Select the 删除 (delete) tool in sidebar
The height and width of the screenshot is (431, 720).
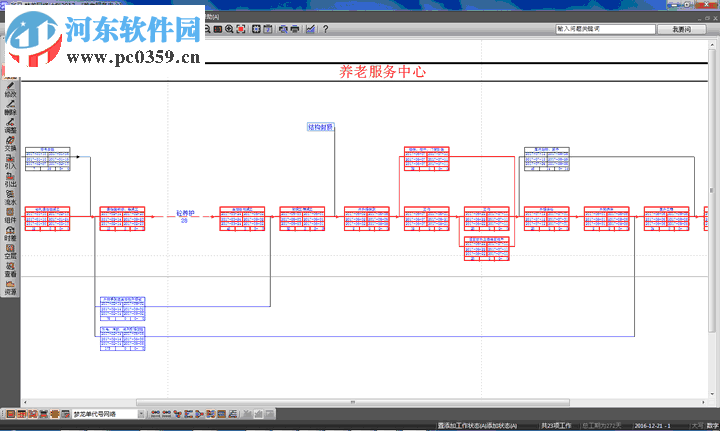click(10, 107)
